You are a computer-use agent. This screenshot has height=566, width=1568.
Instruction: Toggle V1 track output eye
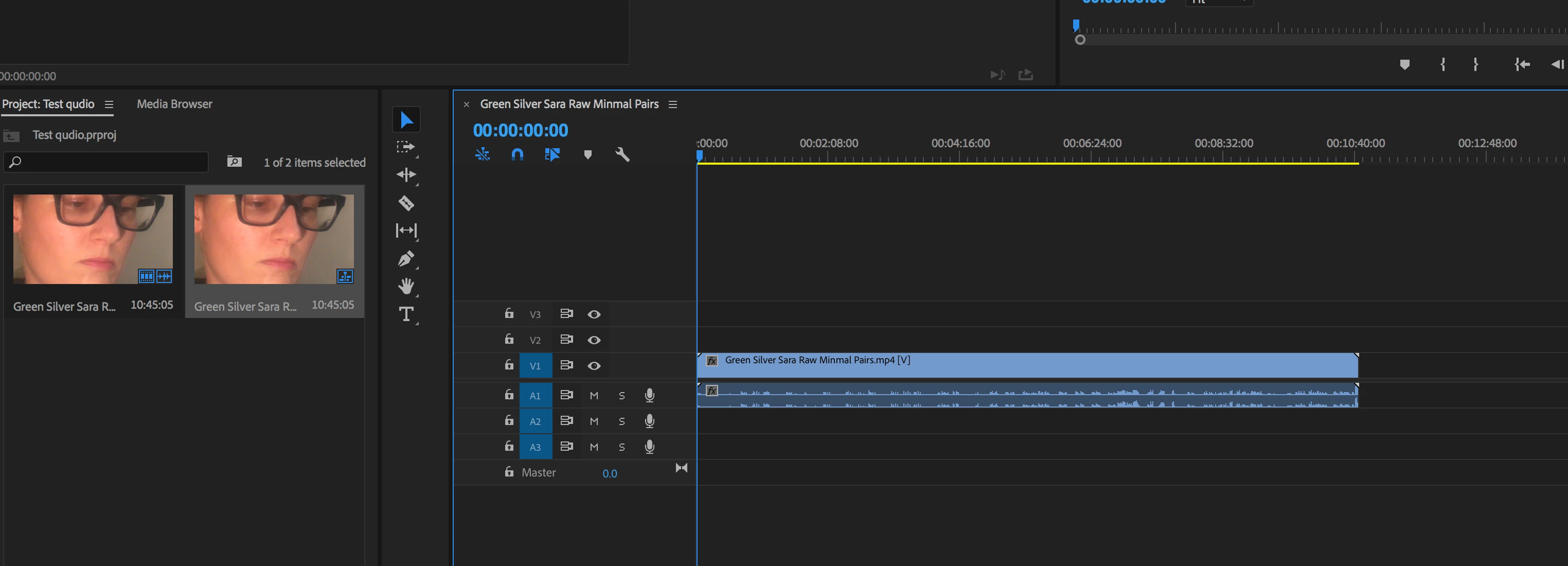click(594, 366)
